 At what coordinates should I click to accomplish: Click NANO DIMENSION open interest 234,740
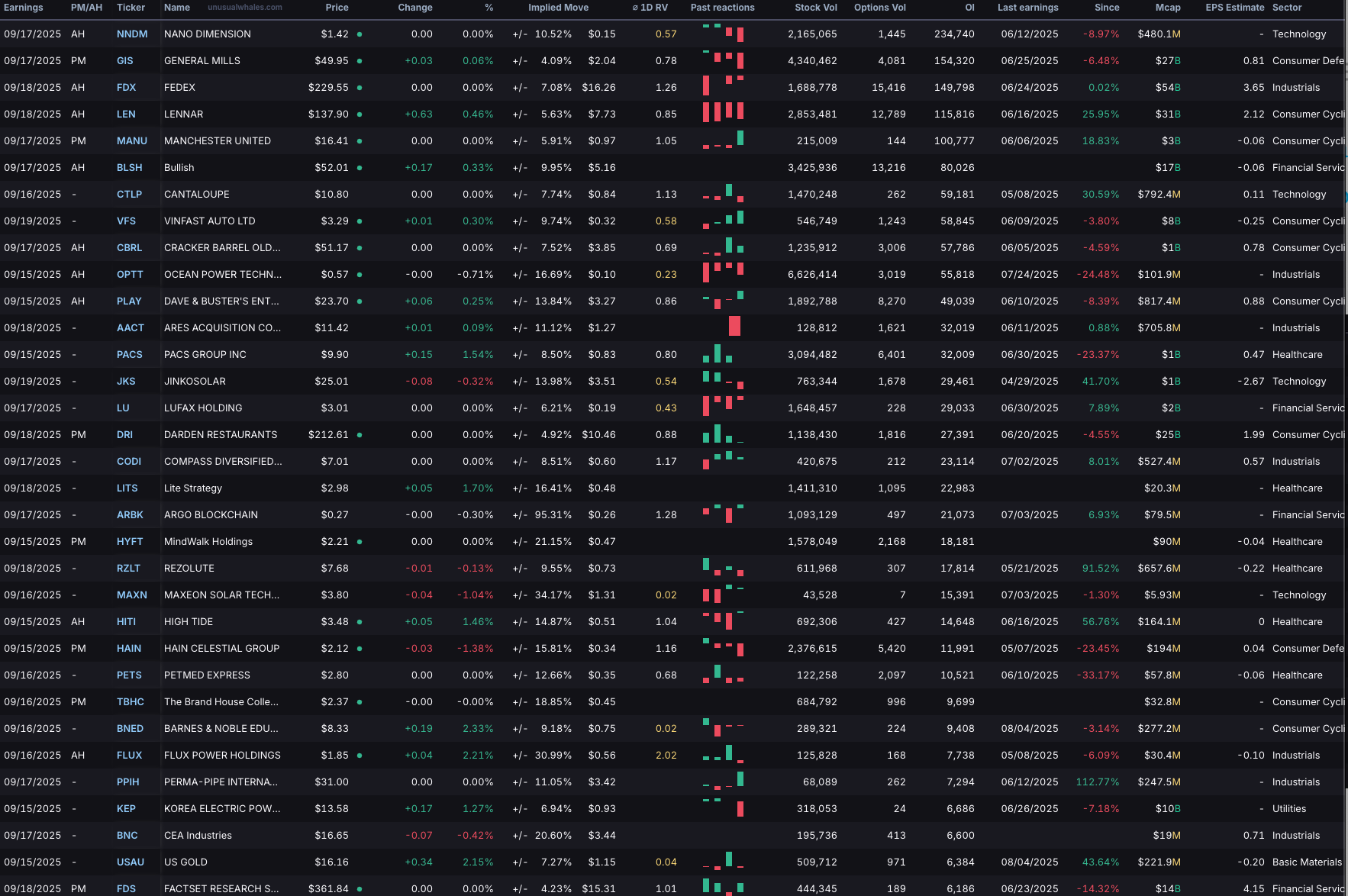point(954,34)
